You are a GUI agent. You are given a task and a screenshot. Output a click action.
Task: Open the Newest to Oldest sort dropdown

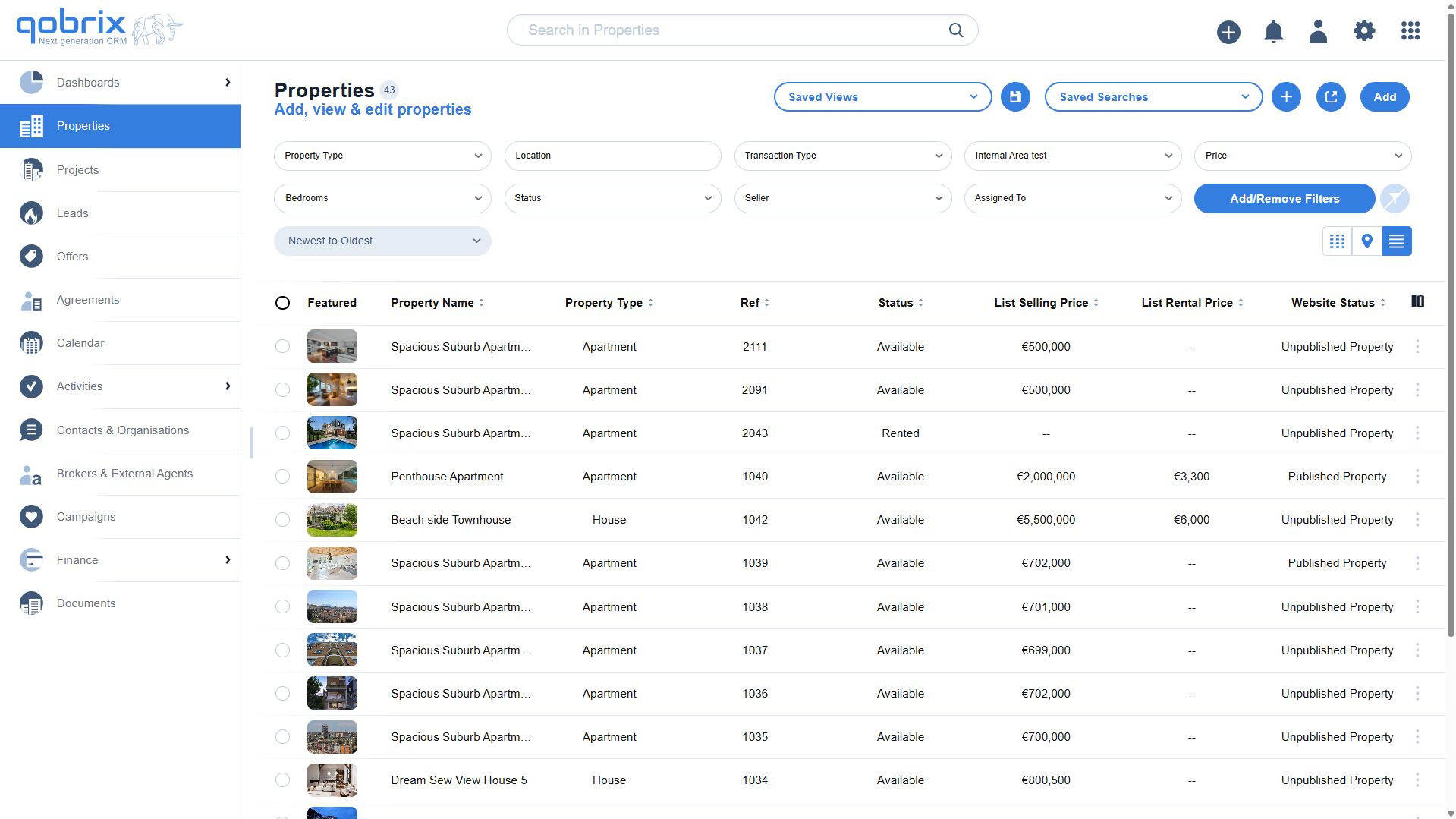click(x=382, y=241)
